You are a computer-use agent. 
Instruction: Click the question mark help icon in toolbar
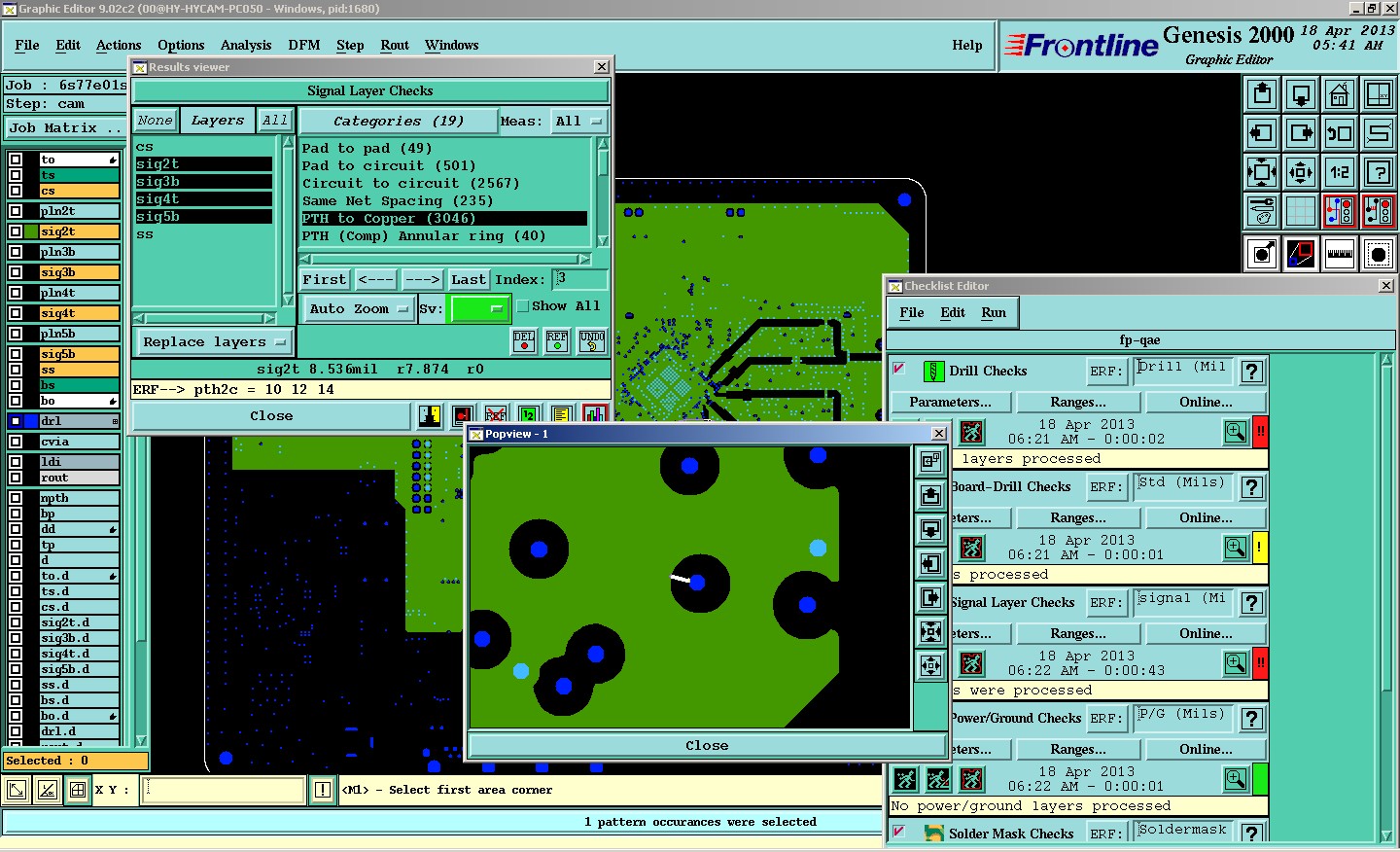tap(1379, 172)
